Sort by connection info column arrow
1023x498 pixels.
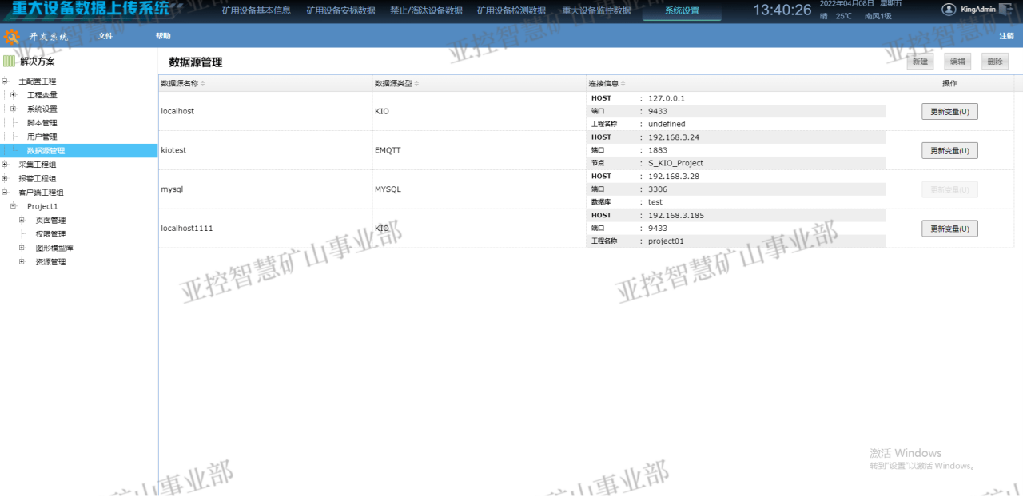click(x=623, y=84)
